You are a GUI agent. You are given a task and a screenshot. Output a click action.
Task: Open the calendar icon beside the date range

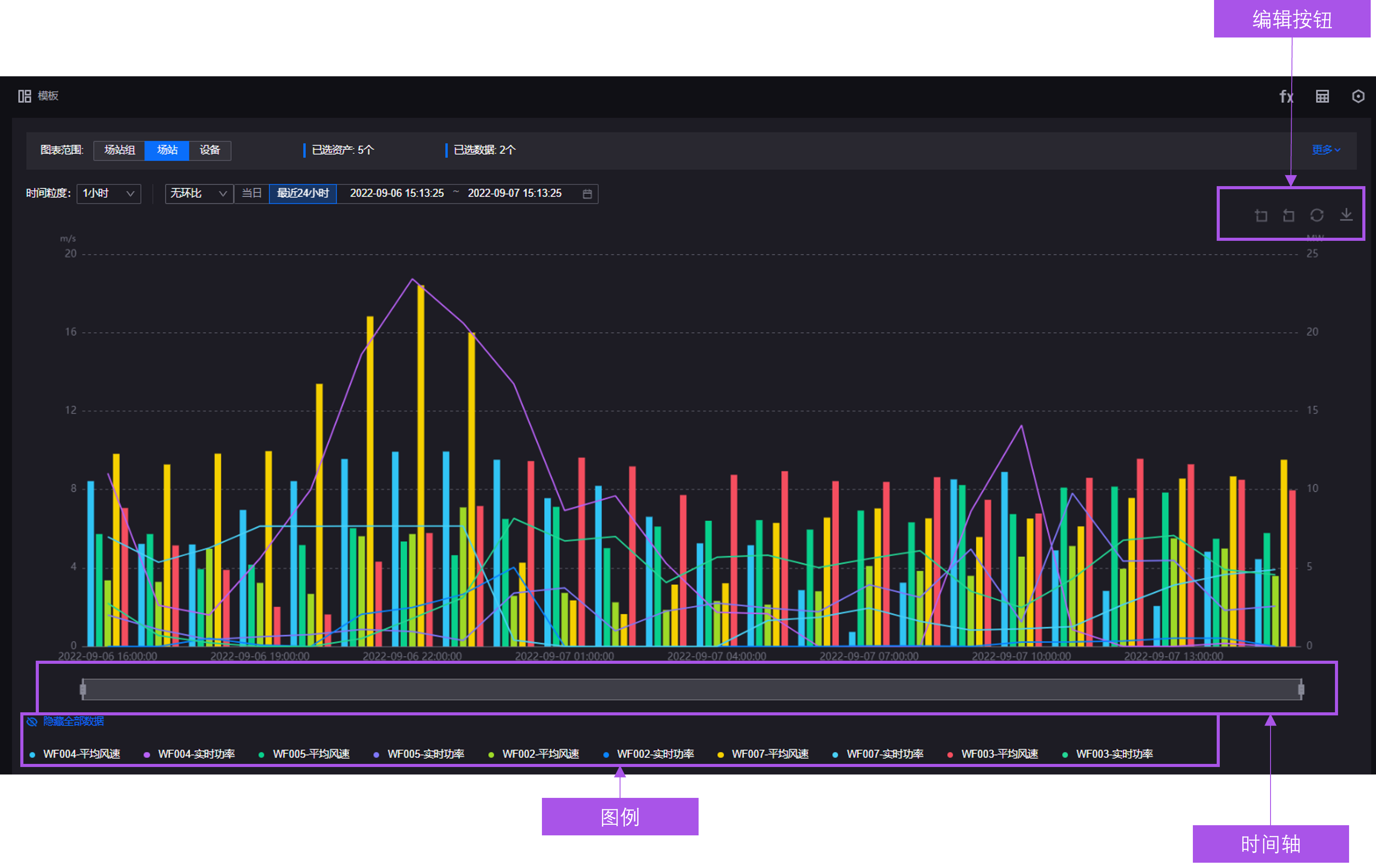[x=586, y=194]
